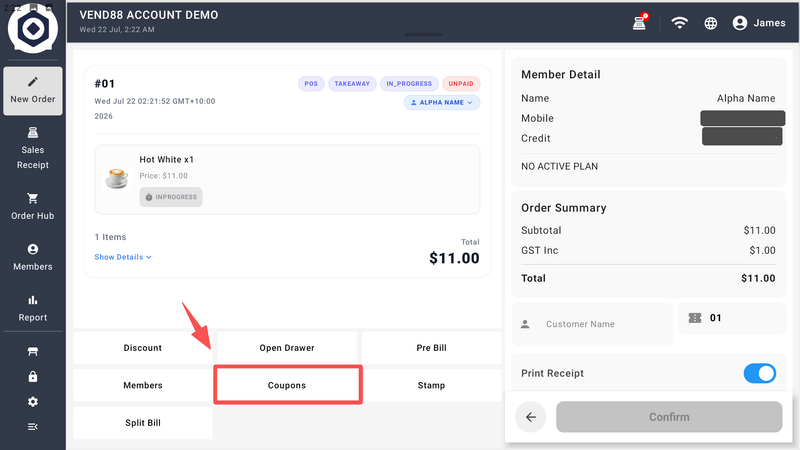Click the person icon in Customer Name
Viewport: 800px width, 450px height.
525,324
